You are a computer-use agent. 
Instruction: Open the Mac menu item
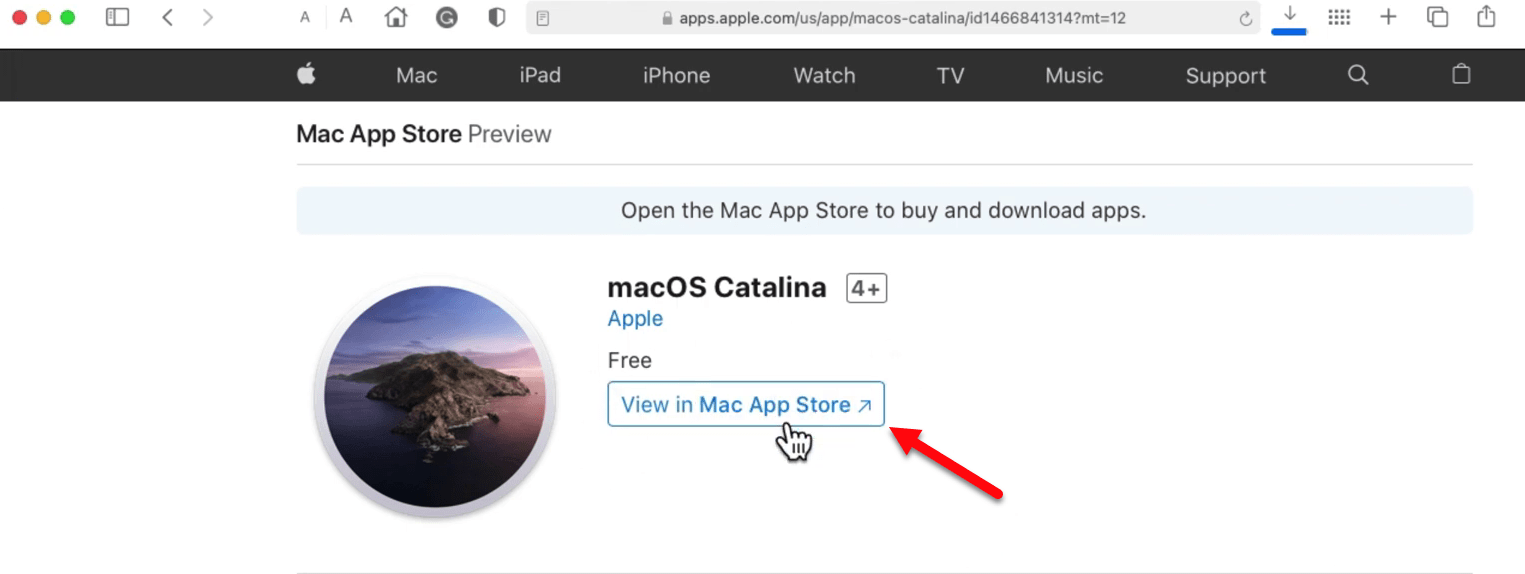(416, 75)
